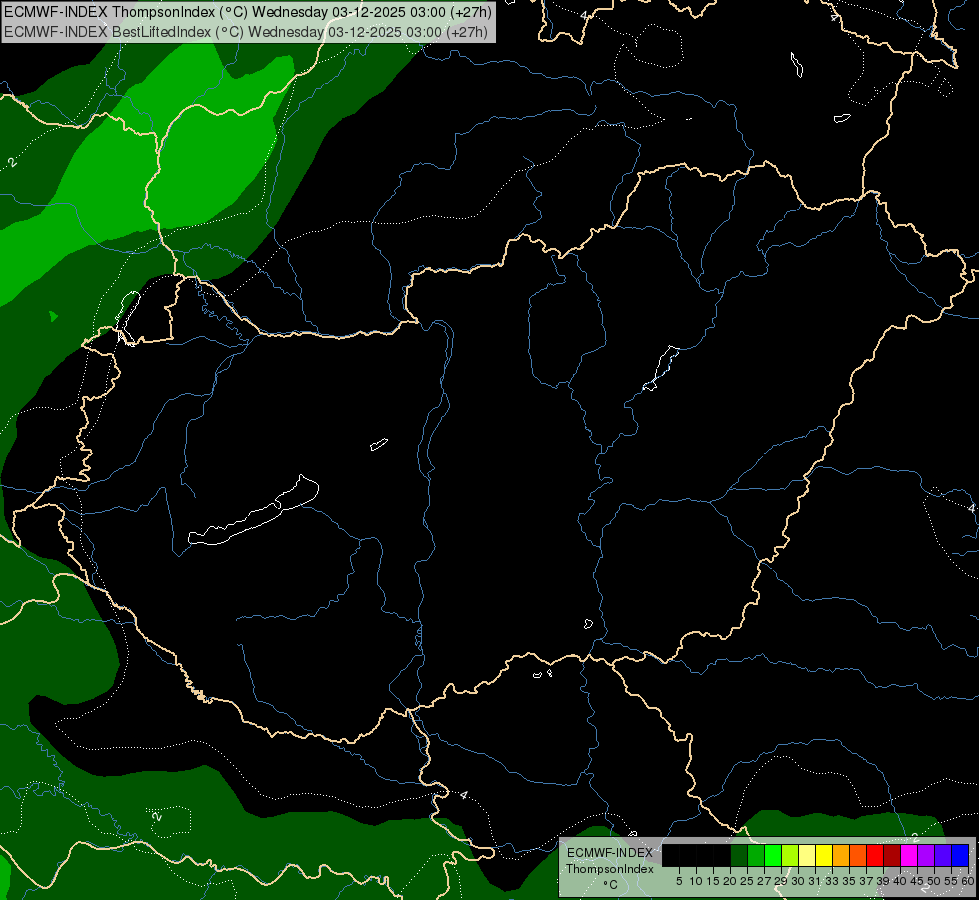979x900 pixels.
Task: Click the legend tick value 55
Action: point(951,881)
